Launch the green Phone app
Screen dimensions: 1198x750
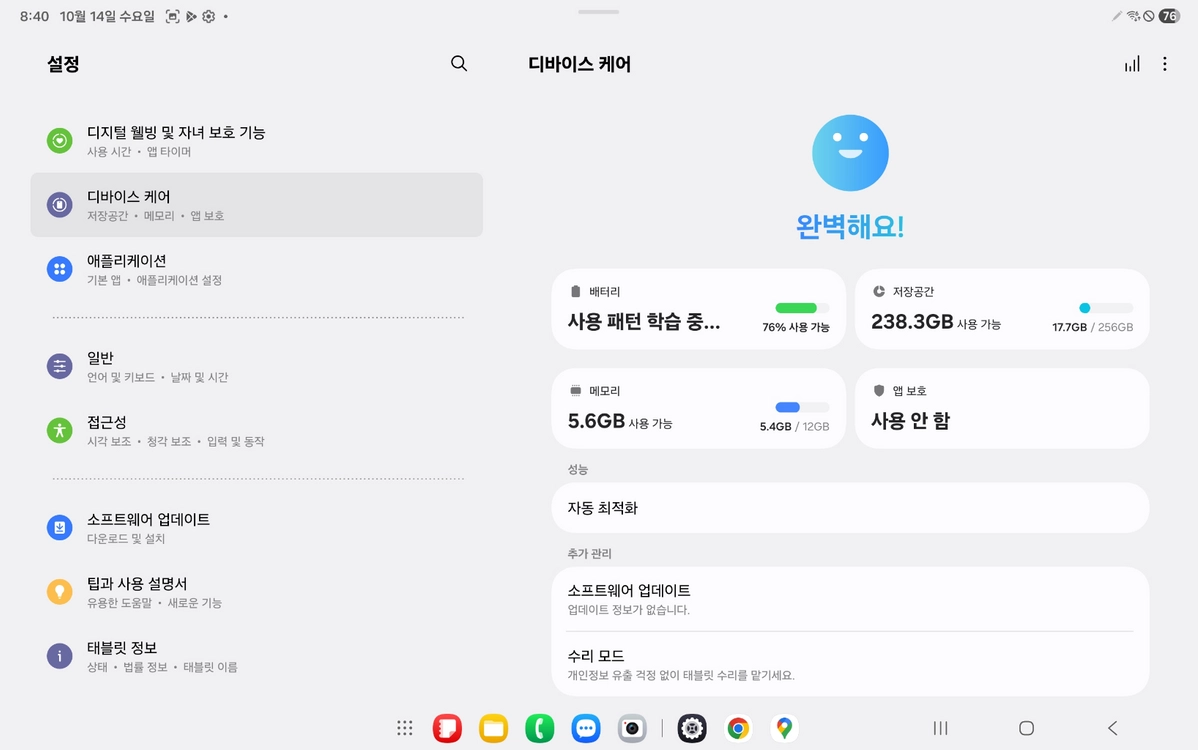point(539,728)
